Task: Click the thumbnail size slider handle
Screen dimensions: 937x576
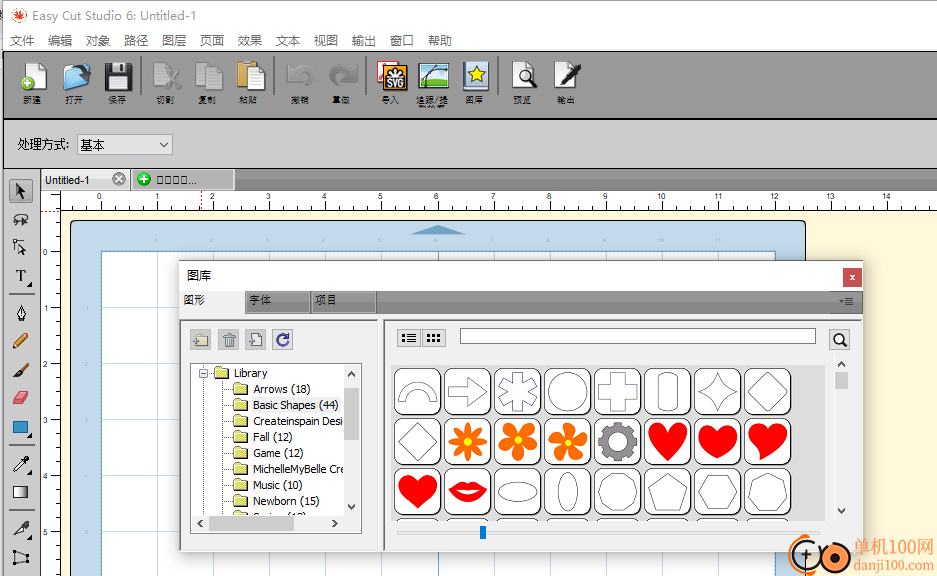Action: tap(483, 532)
